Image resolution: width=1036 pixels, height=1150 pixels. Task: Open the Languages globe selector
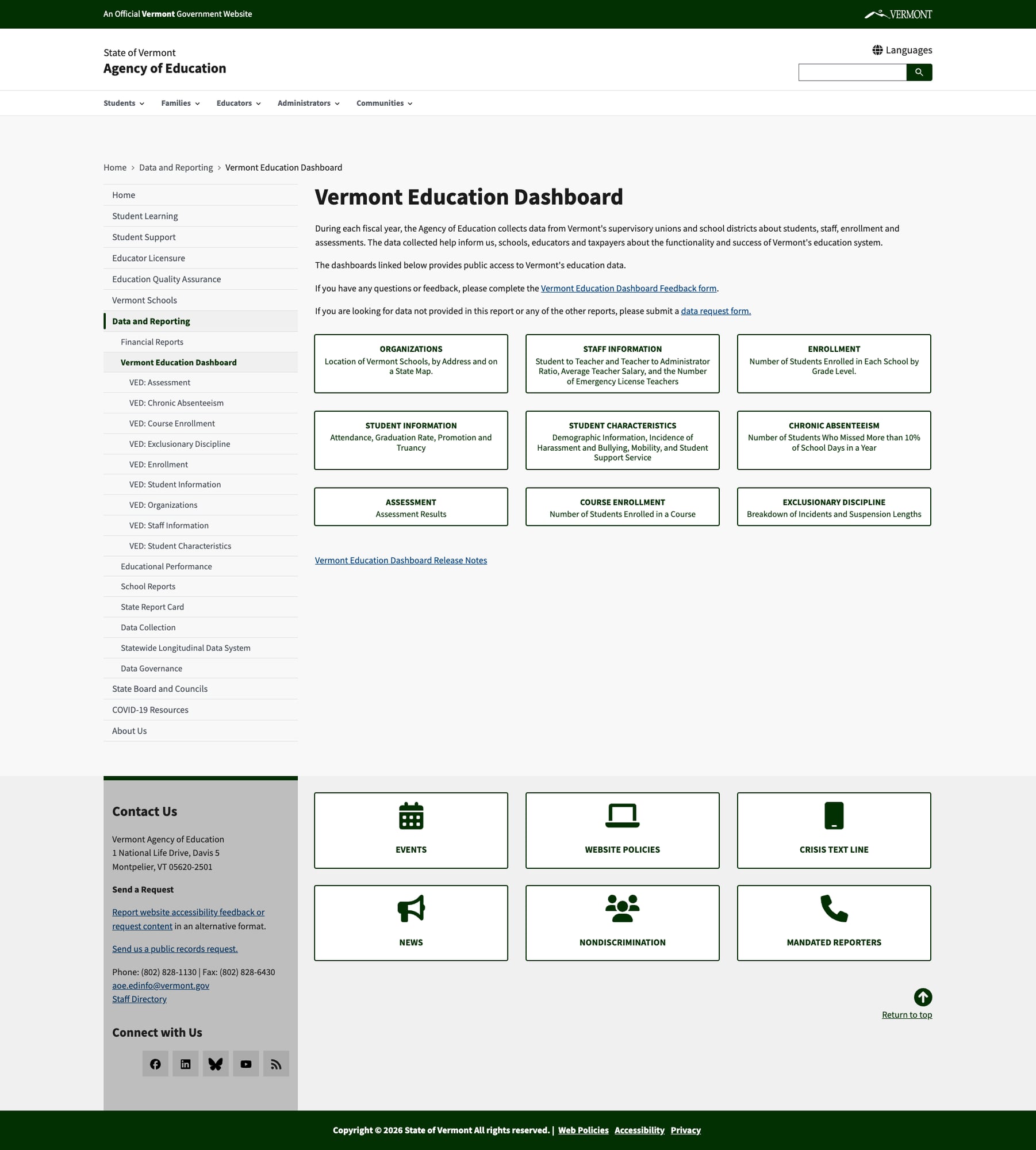point(902,50)
